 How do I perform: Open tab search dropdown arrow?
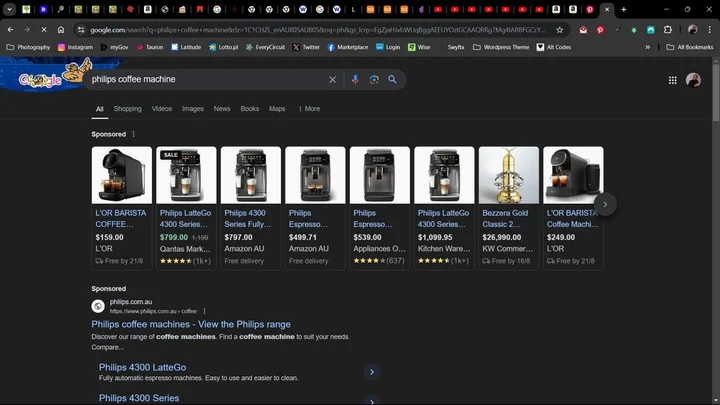[9, 9]
